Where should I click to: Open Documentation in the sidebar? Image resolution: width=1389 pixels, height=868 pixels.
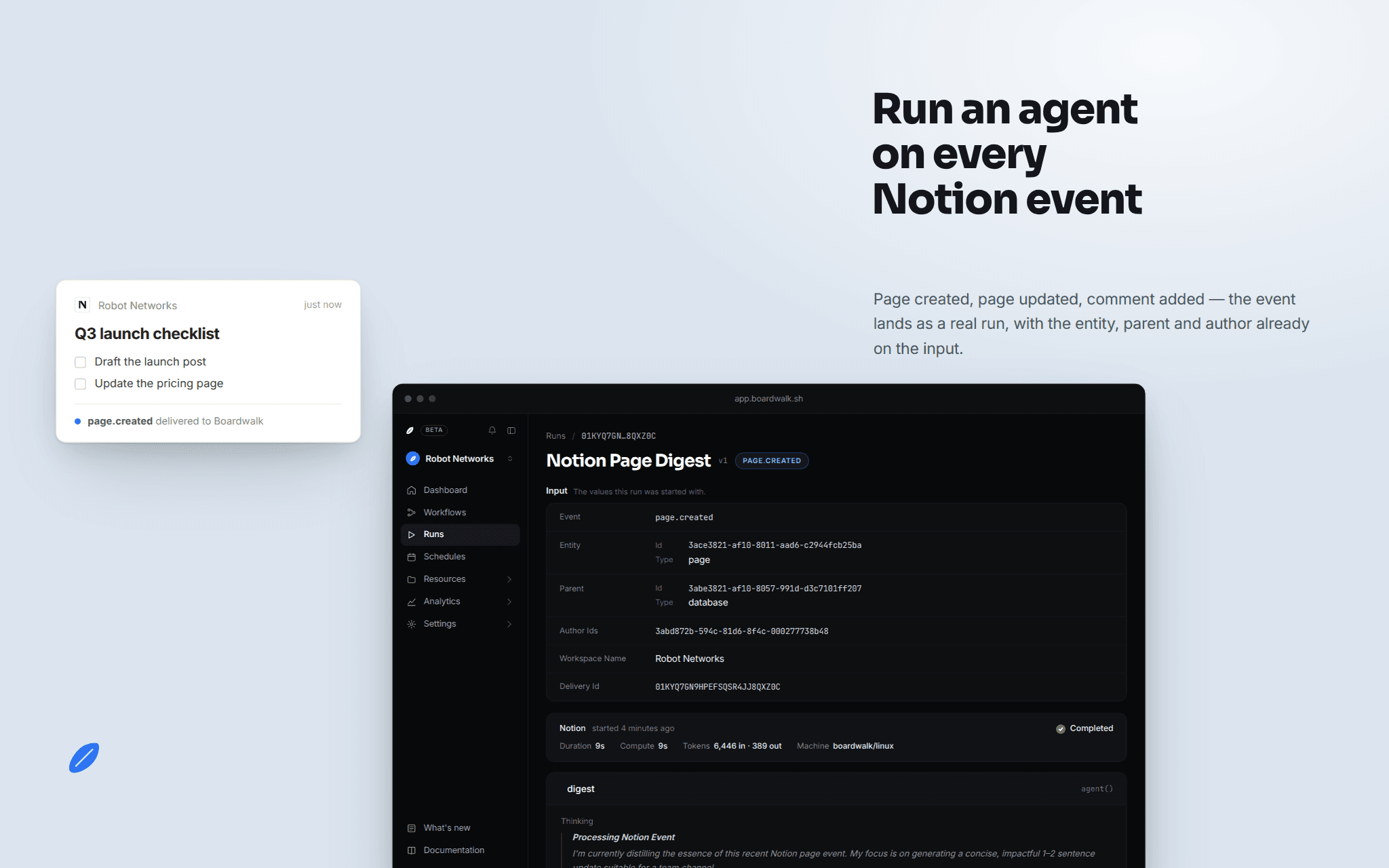[461, 851]
